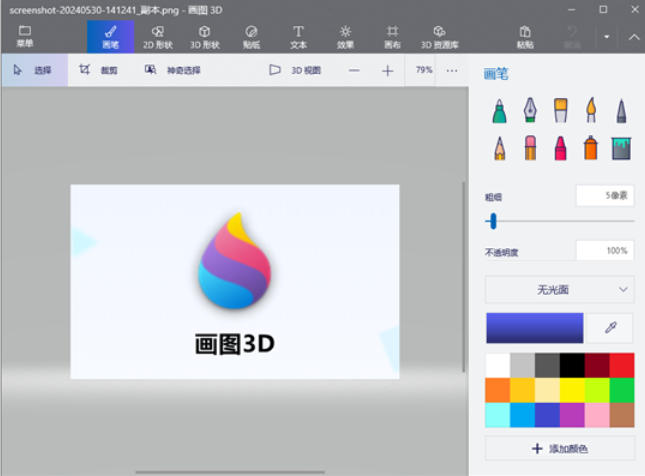Choose the black color swatch

point(572,365)
